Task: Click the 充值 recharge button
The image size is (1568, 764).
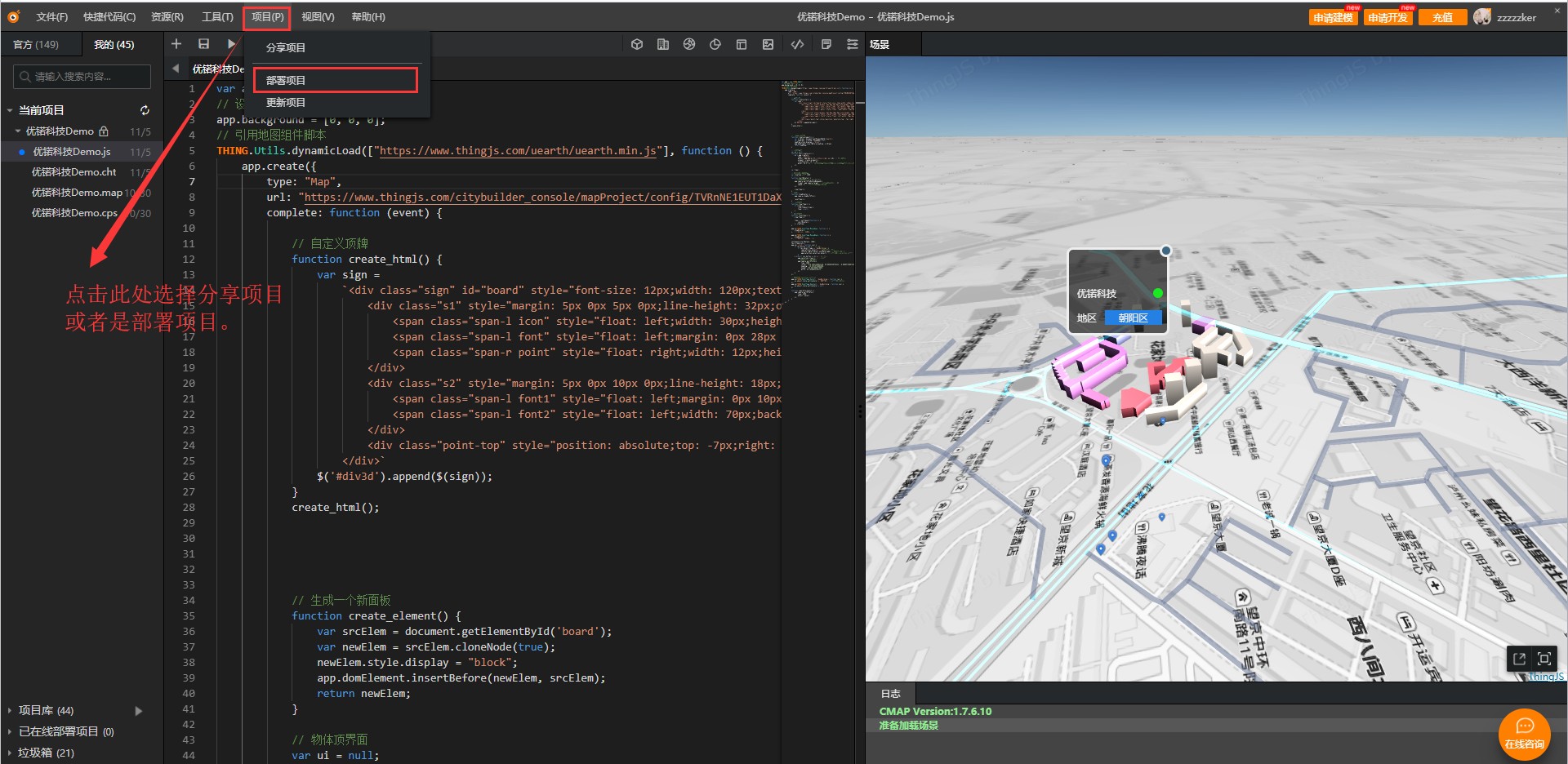Action: (x=1442, y=17)
